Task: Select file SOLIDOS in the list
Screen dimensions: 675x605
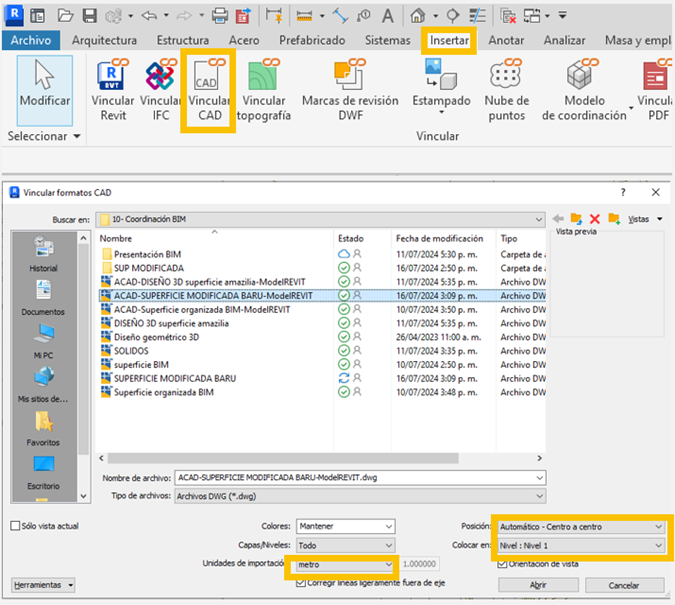Action: [x=131, y=351]
